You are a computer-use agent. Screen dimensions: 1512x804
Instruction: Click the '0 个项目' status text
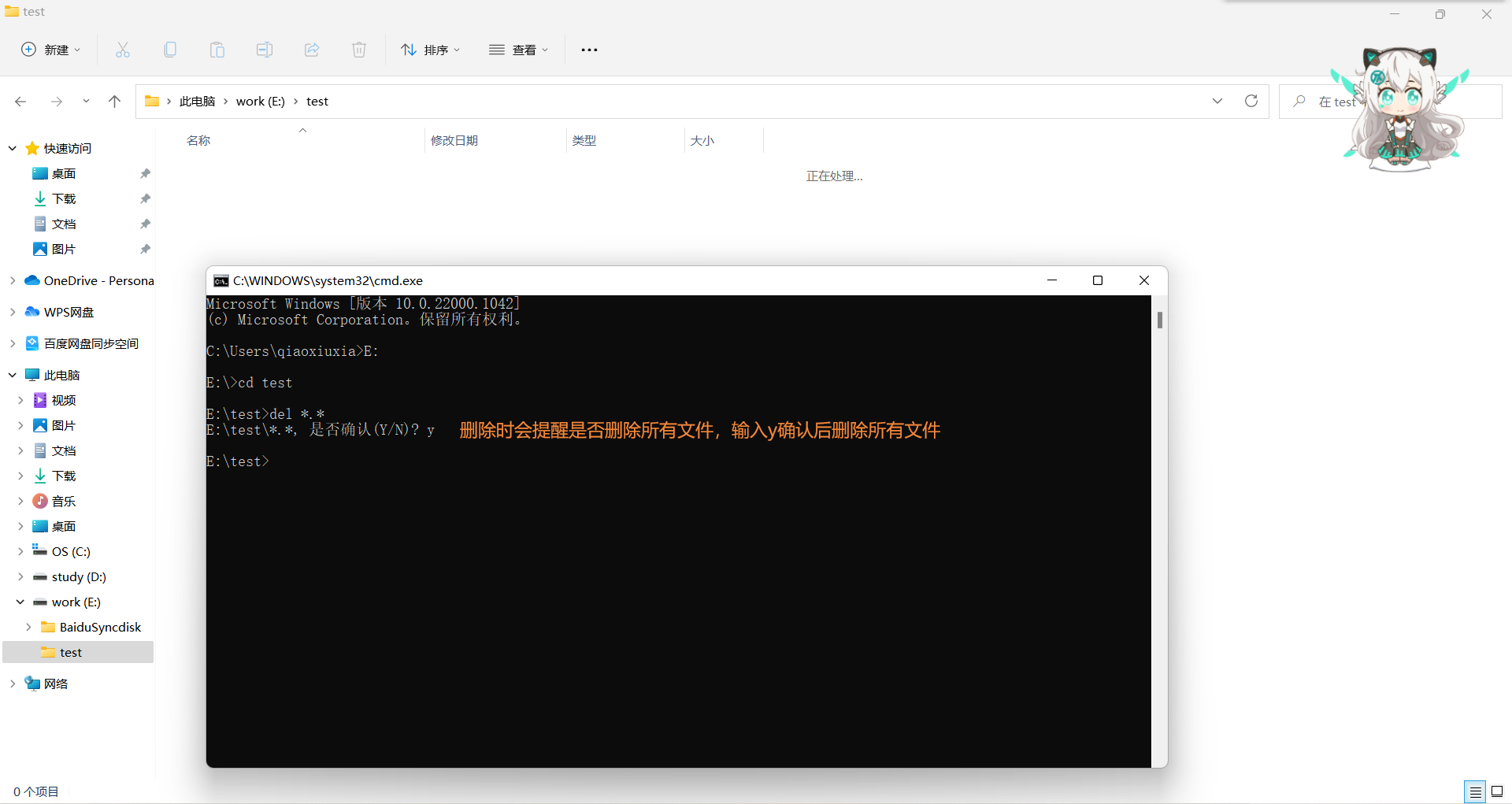pos(35,791)
